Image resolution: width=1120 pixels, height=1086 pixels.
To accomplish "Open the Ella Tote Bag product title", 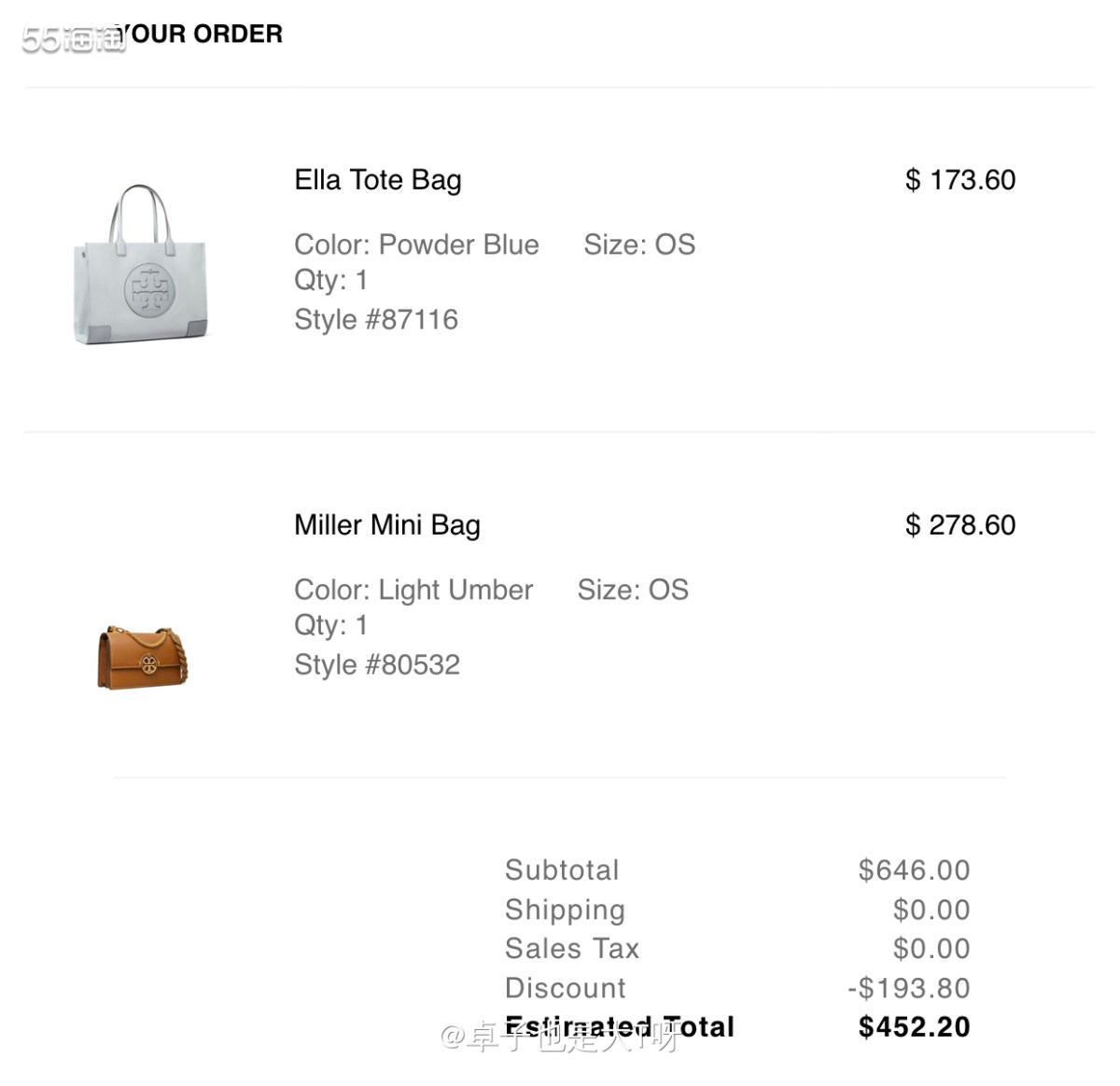I will pyautogui.click(x=378, y=180).
